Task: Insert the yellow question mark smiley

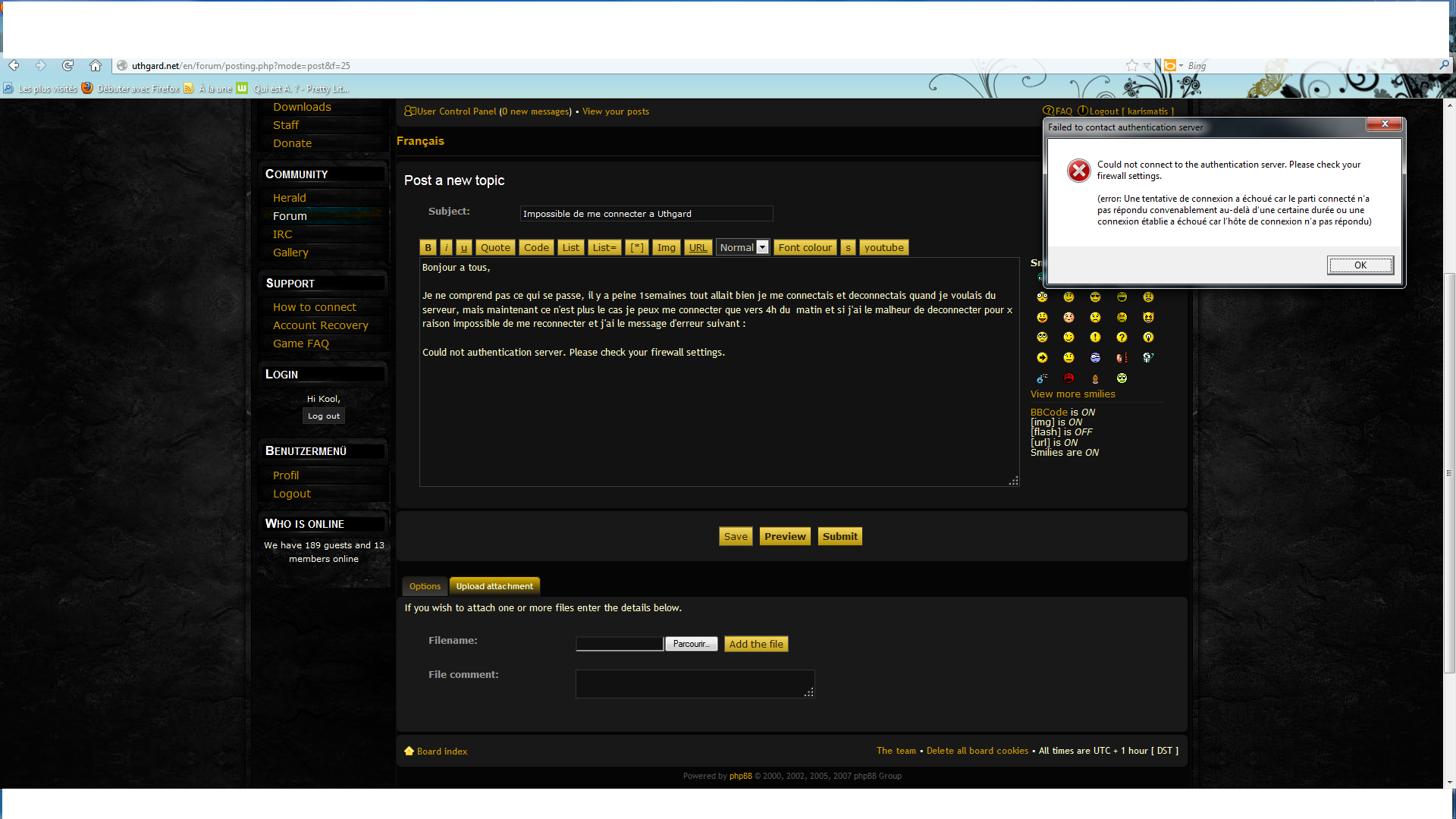Action: [x=1122, y=337]
